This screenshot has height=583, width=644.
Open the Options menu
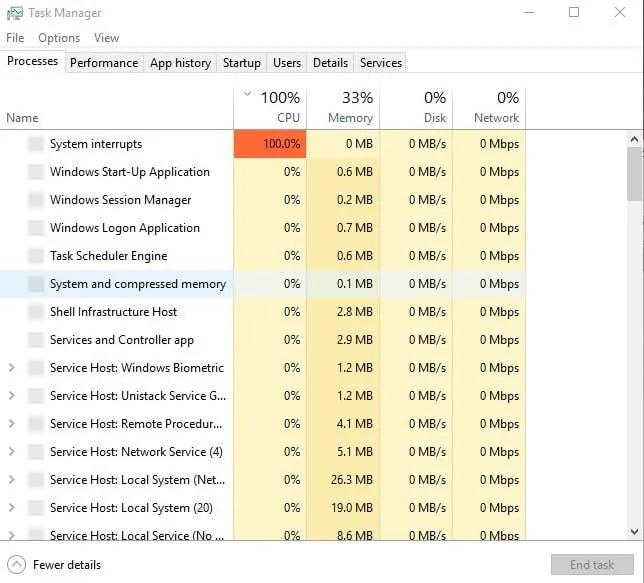pyautogui.click(x=59, y=38)
